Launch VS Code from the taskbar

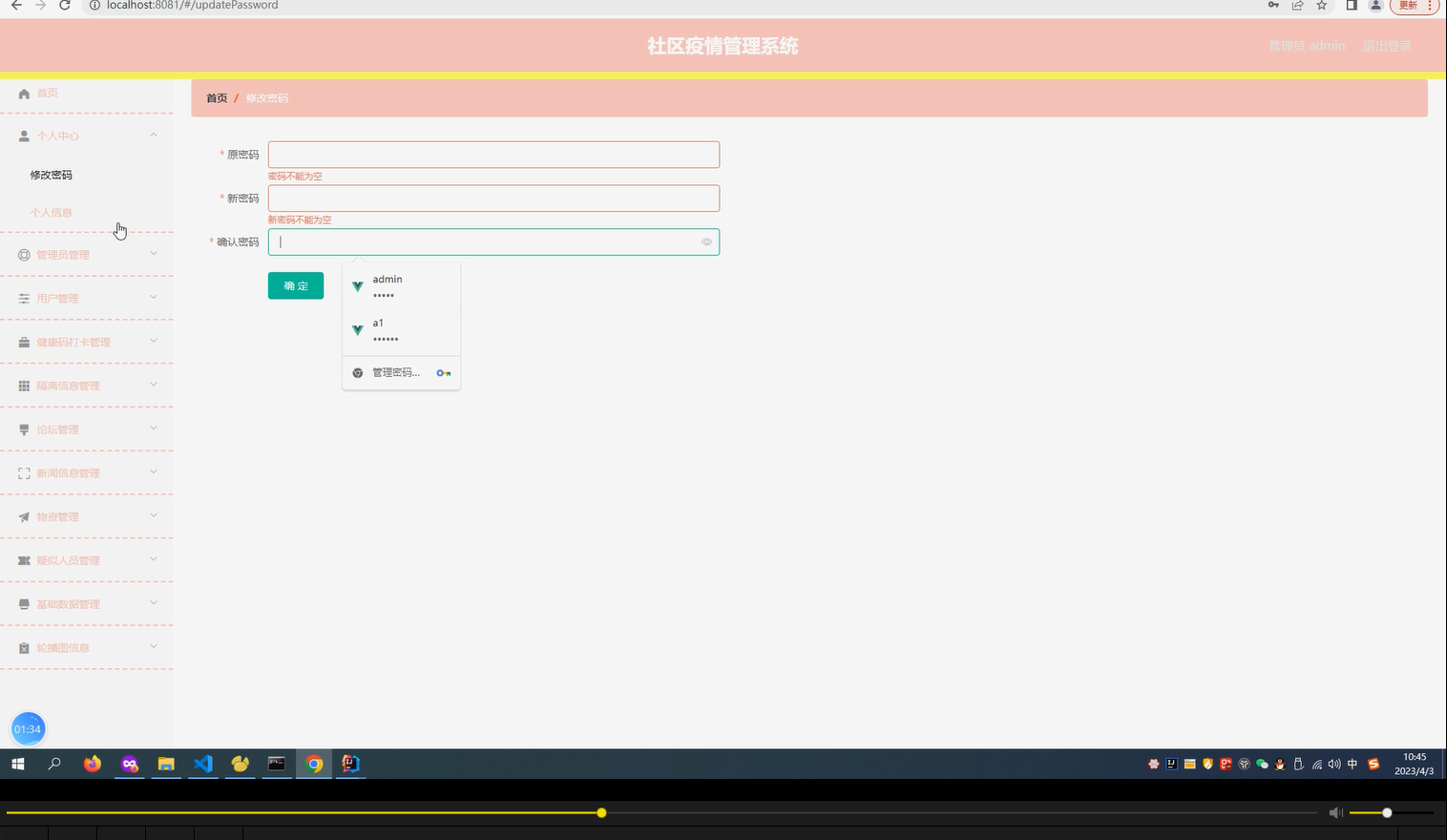click(x=202, y=764)
